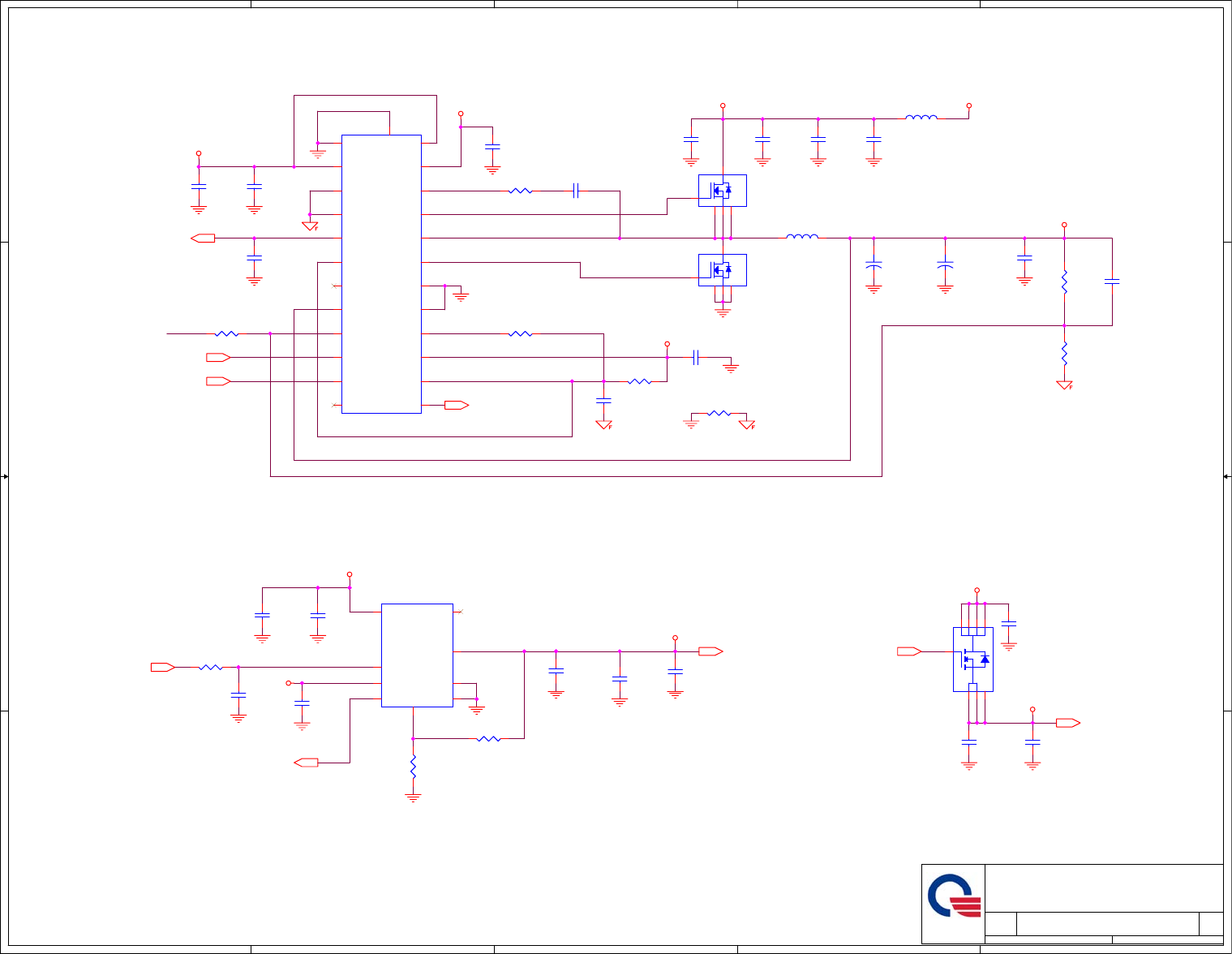The image size is (1232, 954).
Task: Click the output port right of the bottom-right MOSFET
Action: pos(1068,723)
